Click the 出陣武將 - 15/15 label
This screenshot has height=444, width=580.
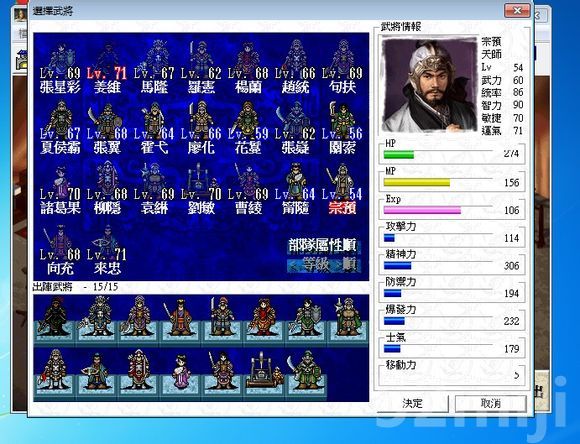[x=75, y=287]
